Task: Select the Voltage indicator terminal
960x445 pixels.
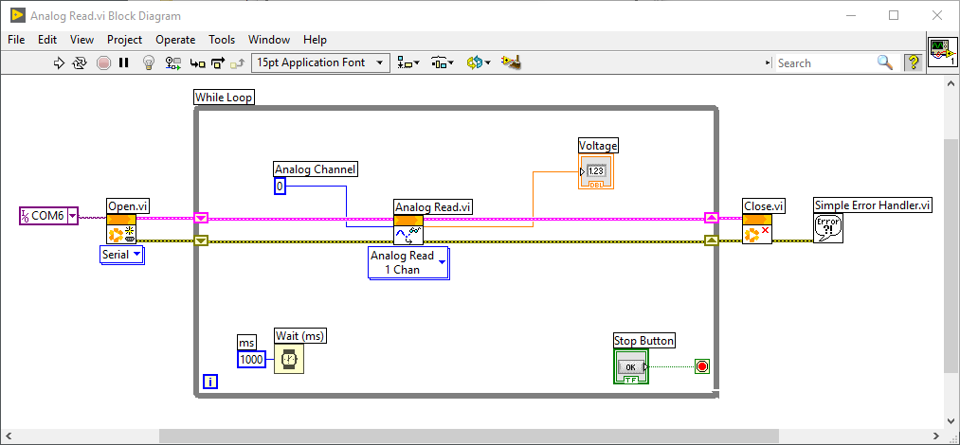Action: pyautogui.click(x=596, y=171)
